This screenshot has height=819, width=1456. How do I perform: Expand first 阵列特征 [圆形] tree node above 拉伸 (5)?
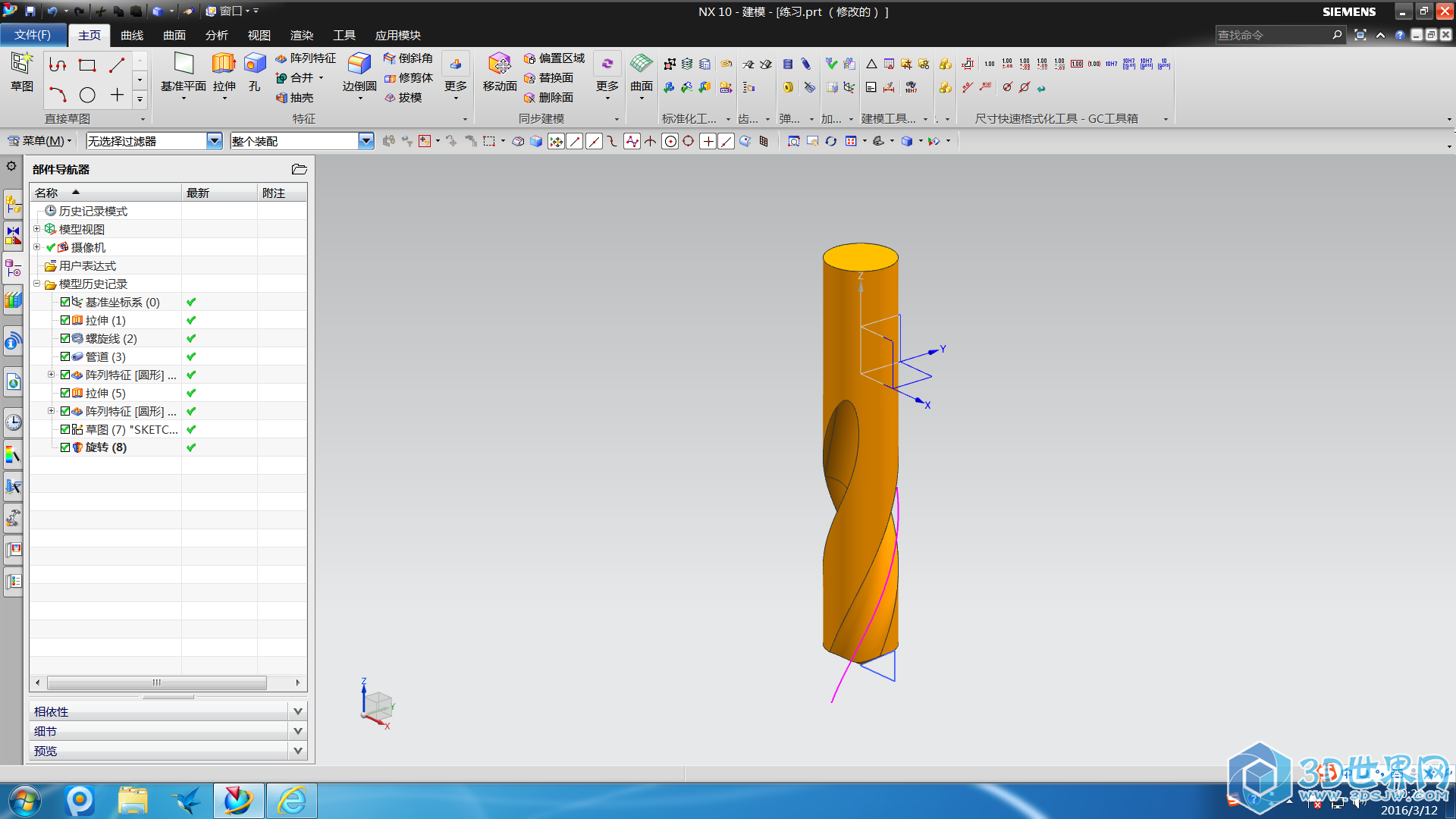click(x=51, y=375)
